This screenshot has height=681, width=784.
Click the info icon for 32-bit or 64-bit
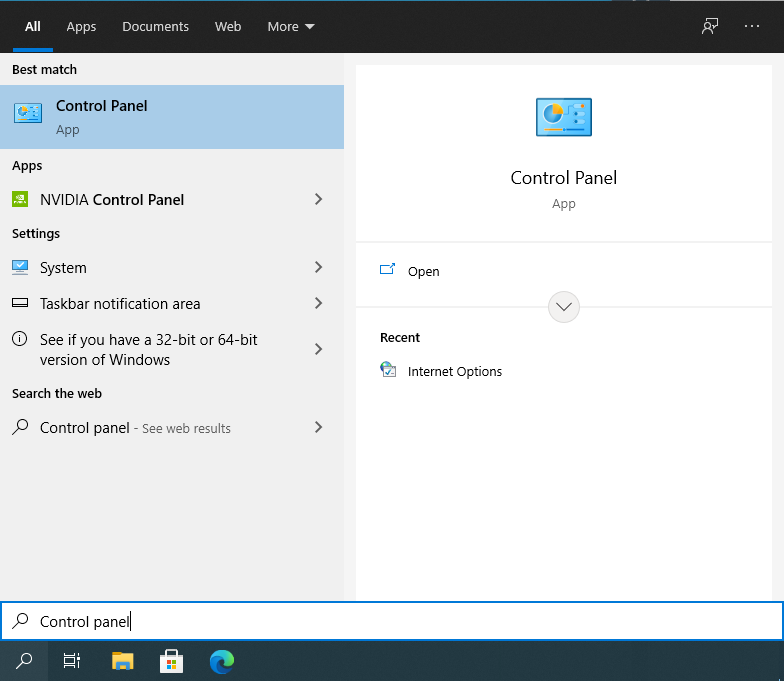(x=20, y=339)
